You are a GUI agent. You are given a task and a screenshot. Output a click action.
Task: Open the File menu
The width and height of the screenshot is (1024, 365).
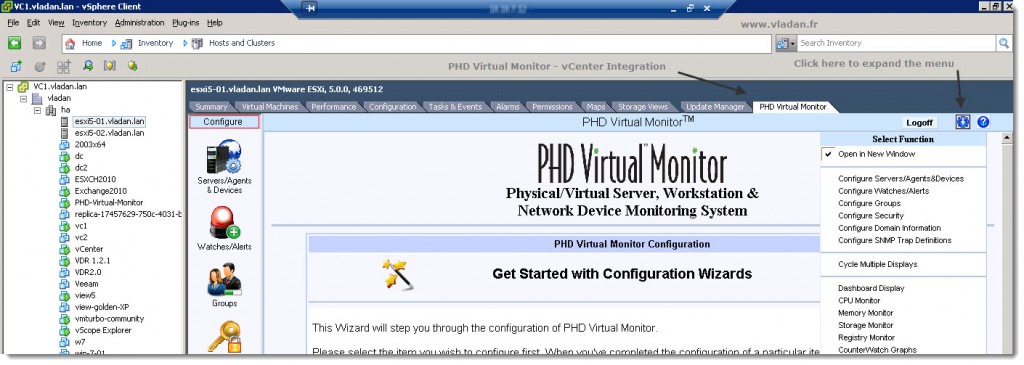coord(13,23)
